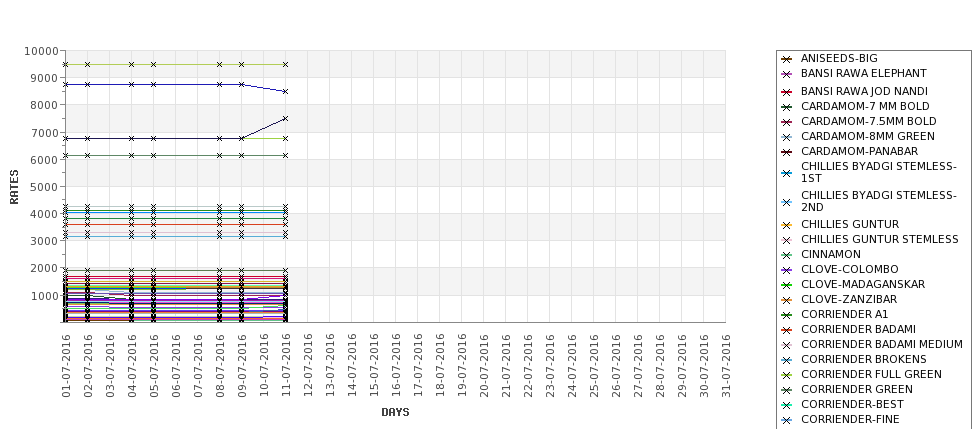Click the 05-07-2016 date label

point(154,366)
